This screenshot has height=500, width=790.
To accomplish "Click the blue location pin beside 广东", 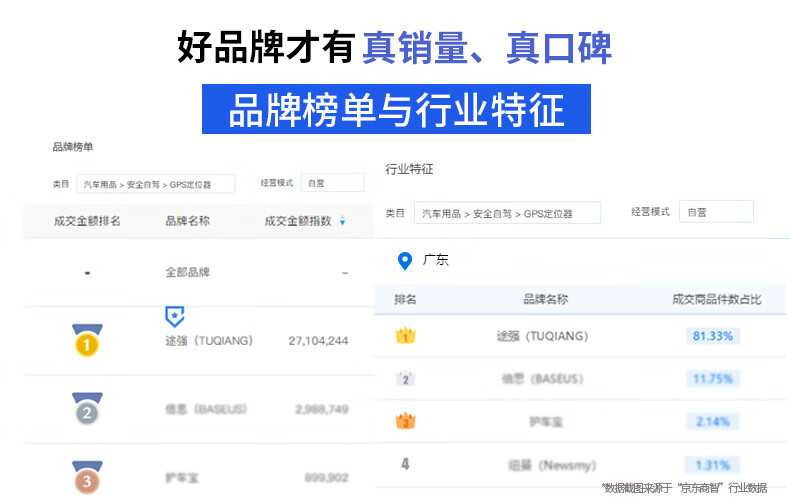I will [x=404, y=260].
